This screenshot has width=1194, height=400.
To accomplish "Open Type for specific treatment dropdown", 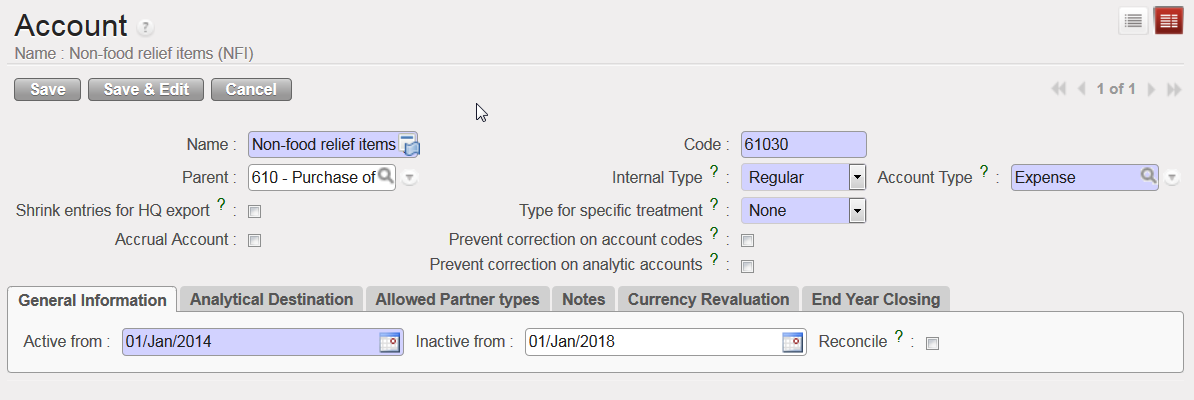I will pyautogui.click(x=856, y=211).
